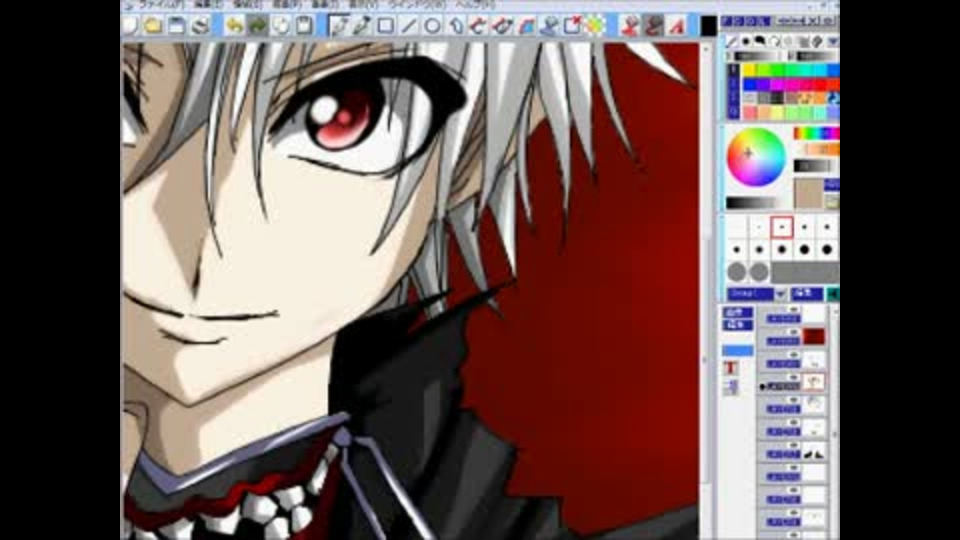Viewport: 960px width, 540px height.
Task: Redo with the green arrow icon
Action: 257,26
